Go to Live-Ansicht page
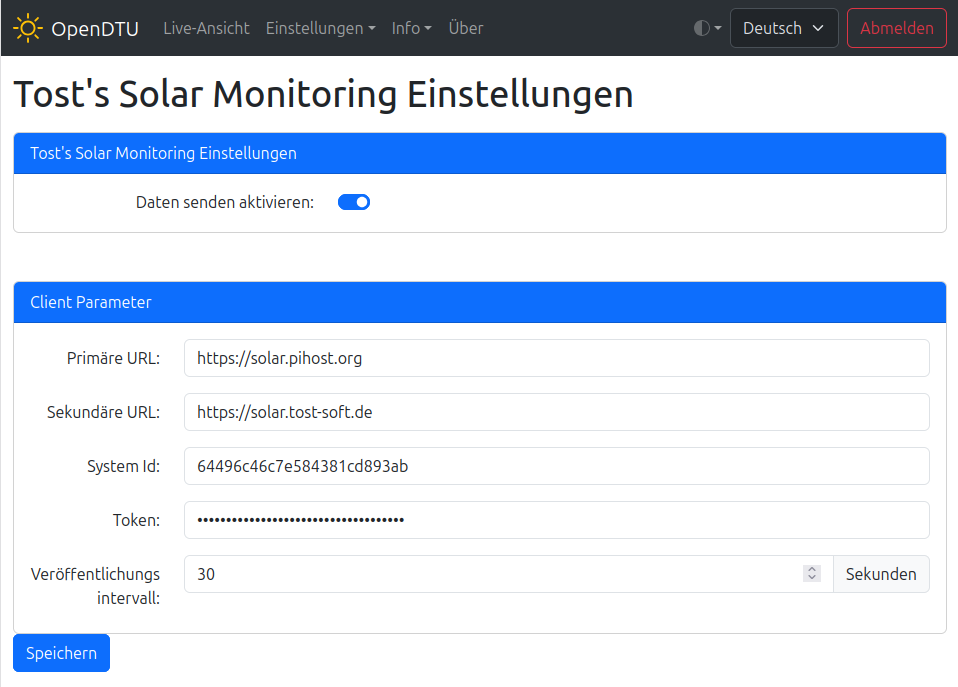 (x=206, y=28)
